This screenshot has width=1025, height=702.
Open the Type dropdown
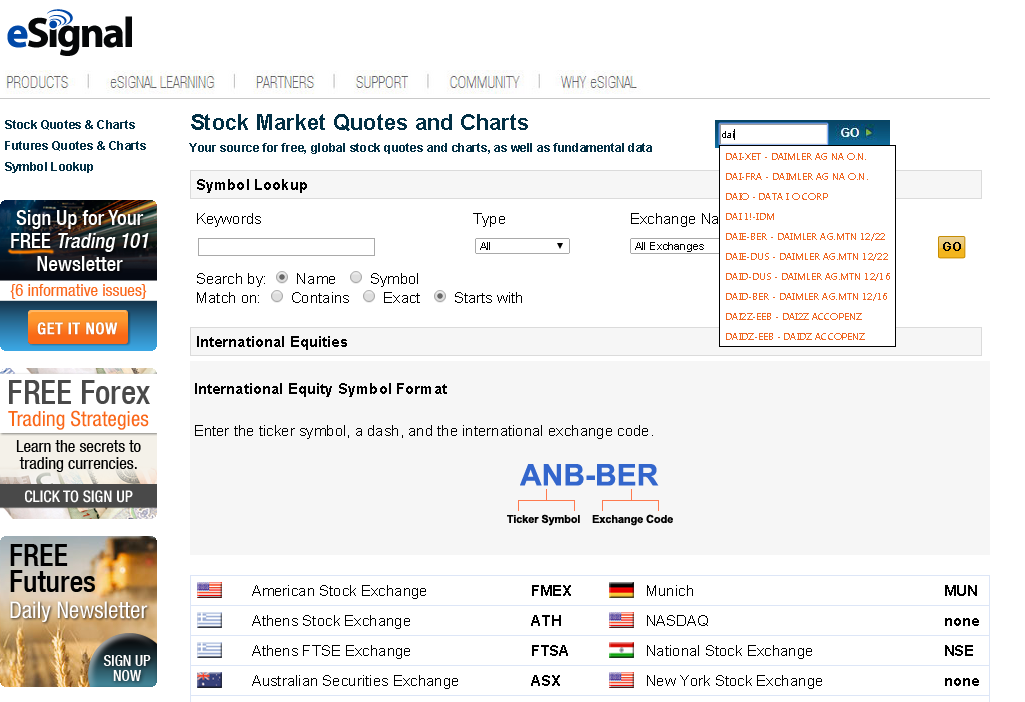(522, 246)
